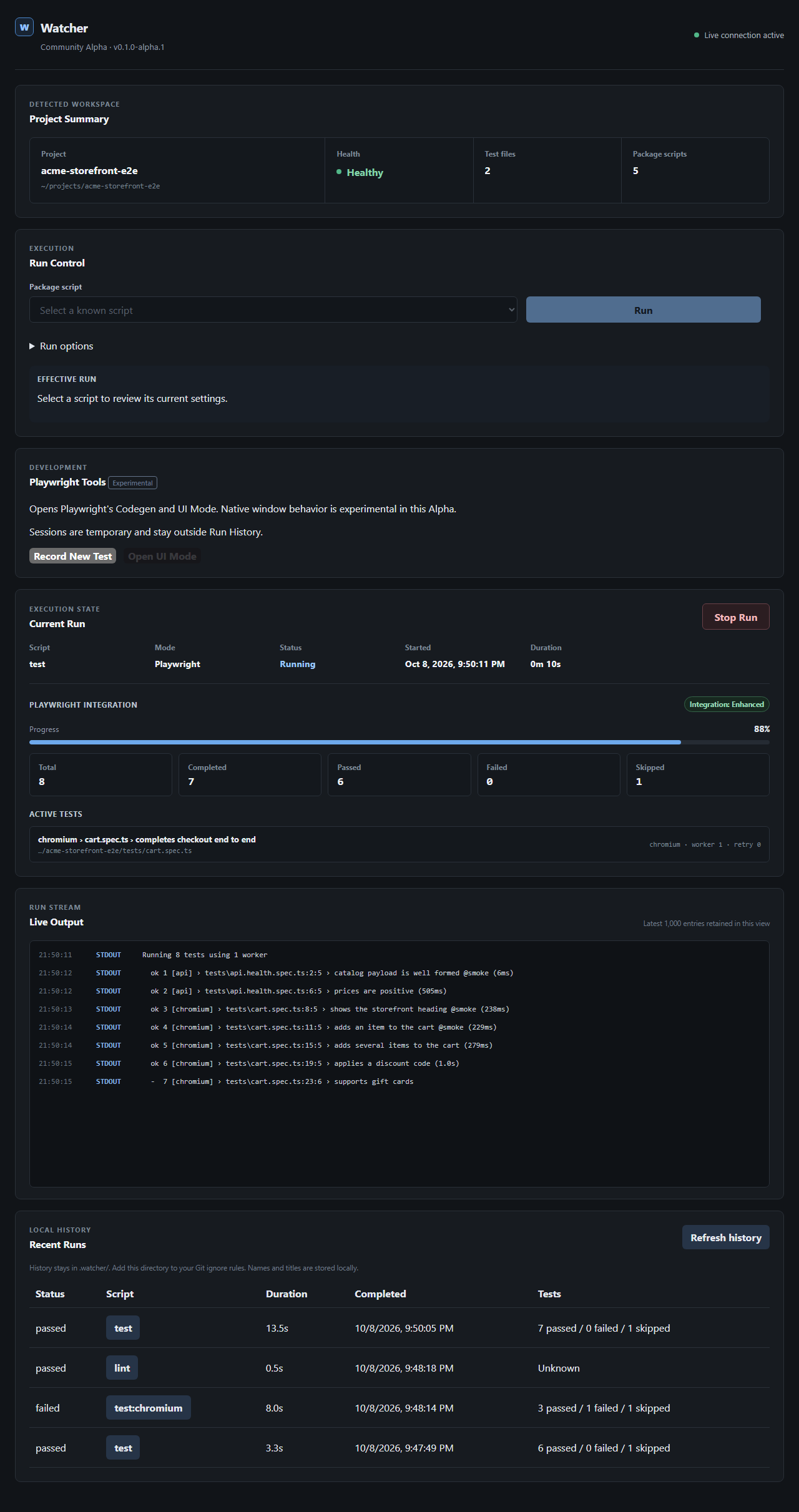Click the lint script chip
The image size is (799, 1512).
click(122, 1368)
